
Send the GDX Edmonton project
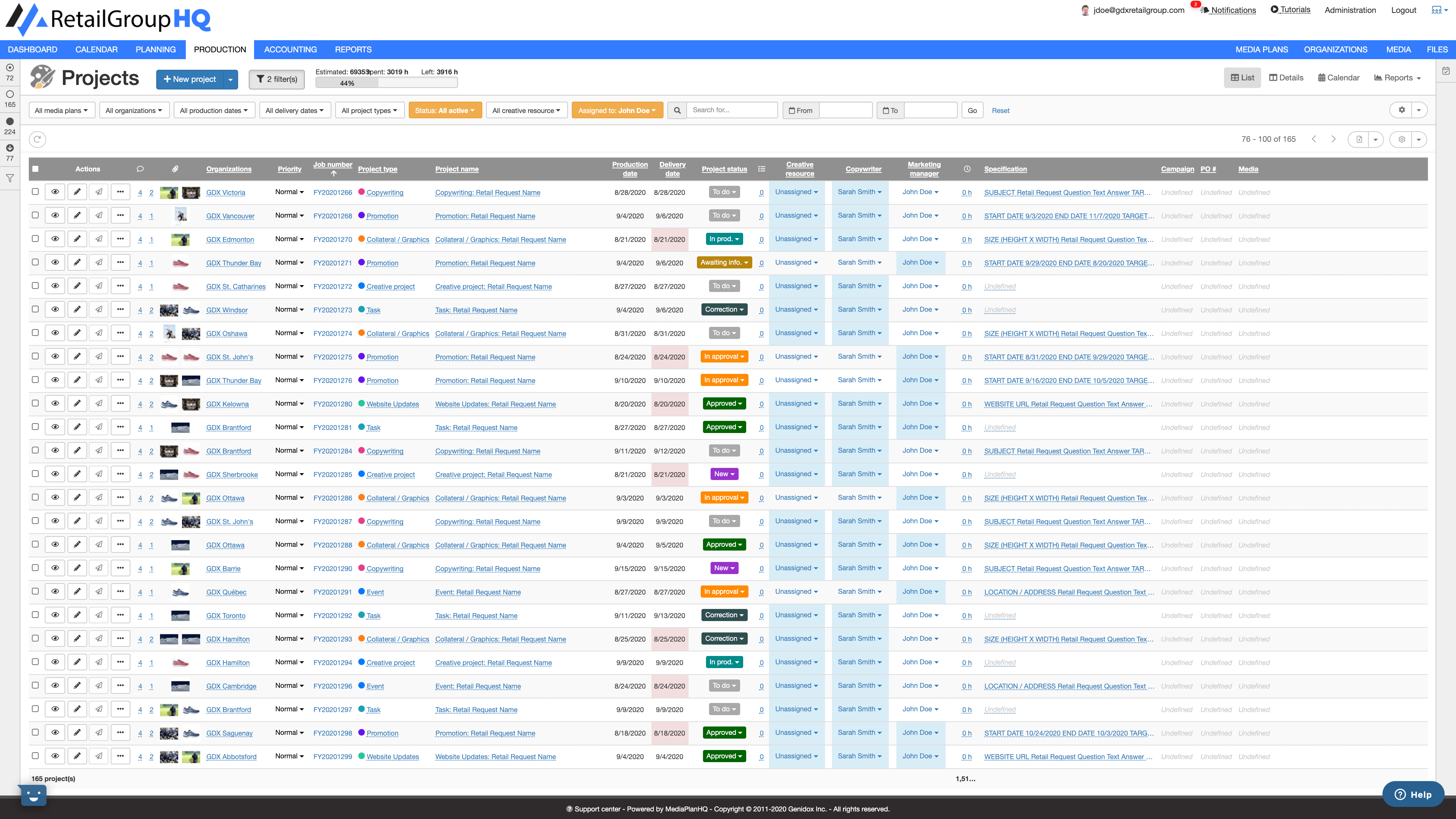tap(99, 238)
